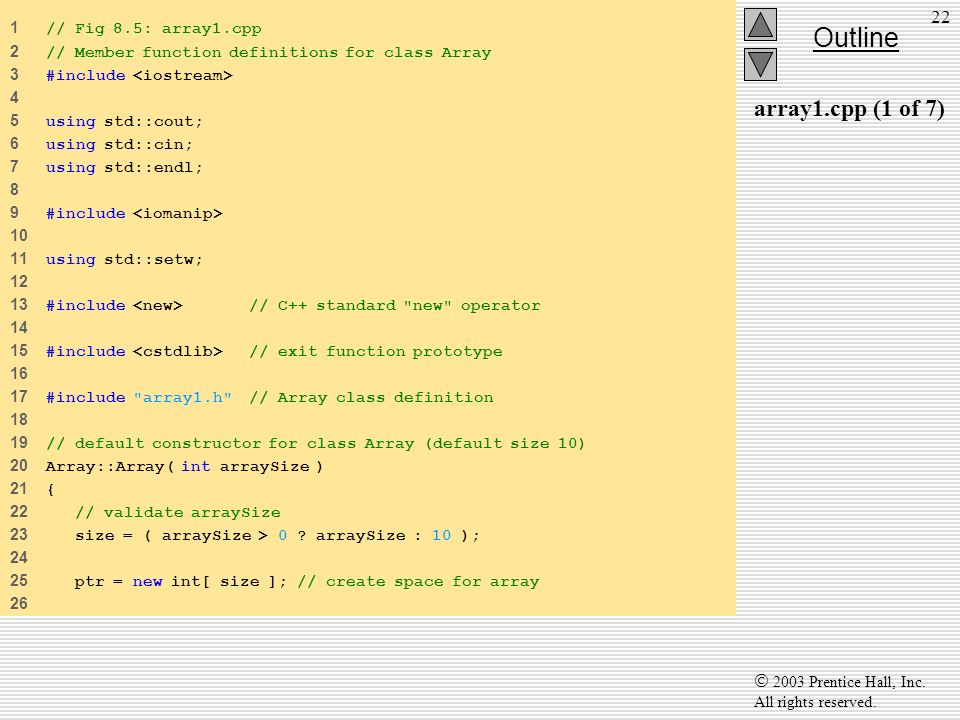Click the "array1.h" include string
The image size is (960, 720).
(x=182, y=397)
